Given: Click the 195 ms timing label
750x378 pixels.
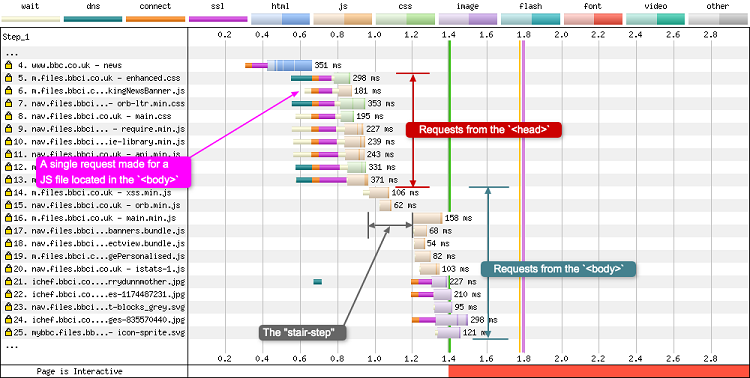Looking at the screenshot, I should pyautogui.click(x=370, y=116).
